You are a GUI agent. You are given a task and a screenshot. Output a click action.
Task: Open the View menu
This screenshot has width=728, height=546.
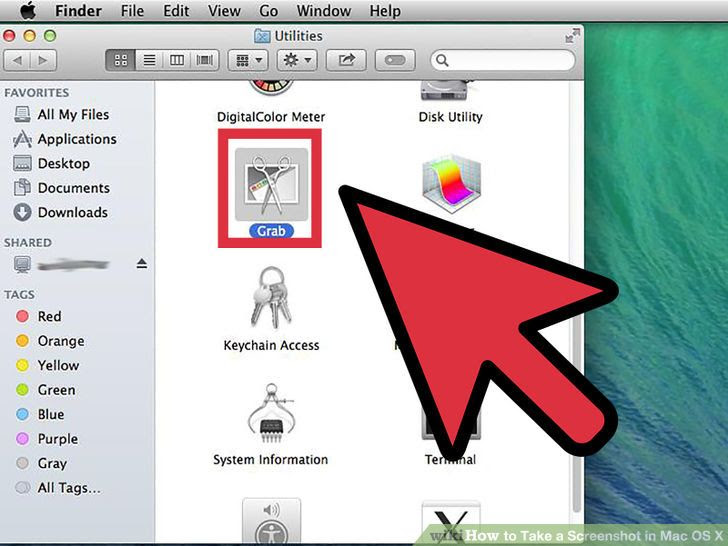[224, 11]
